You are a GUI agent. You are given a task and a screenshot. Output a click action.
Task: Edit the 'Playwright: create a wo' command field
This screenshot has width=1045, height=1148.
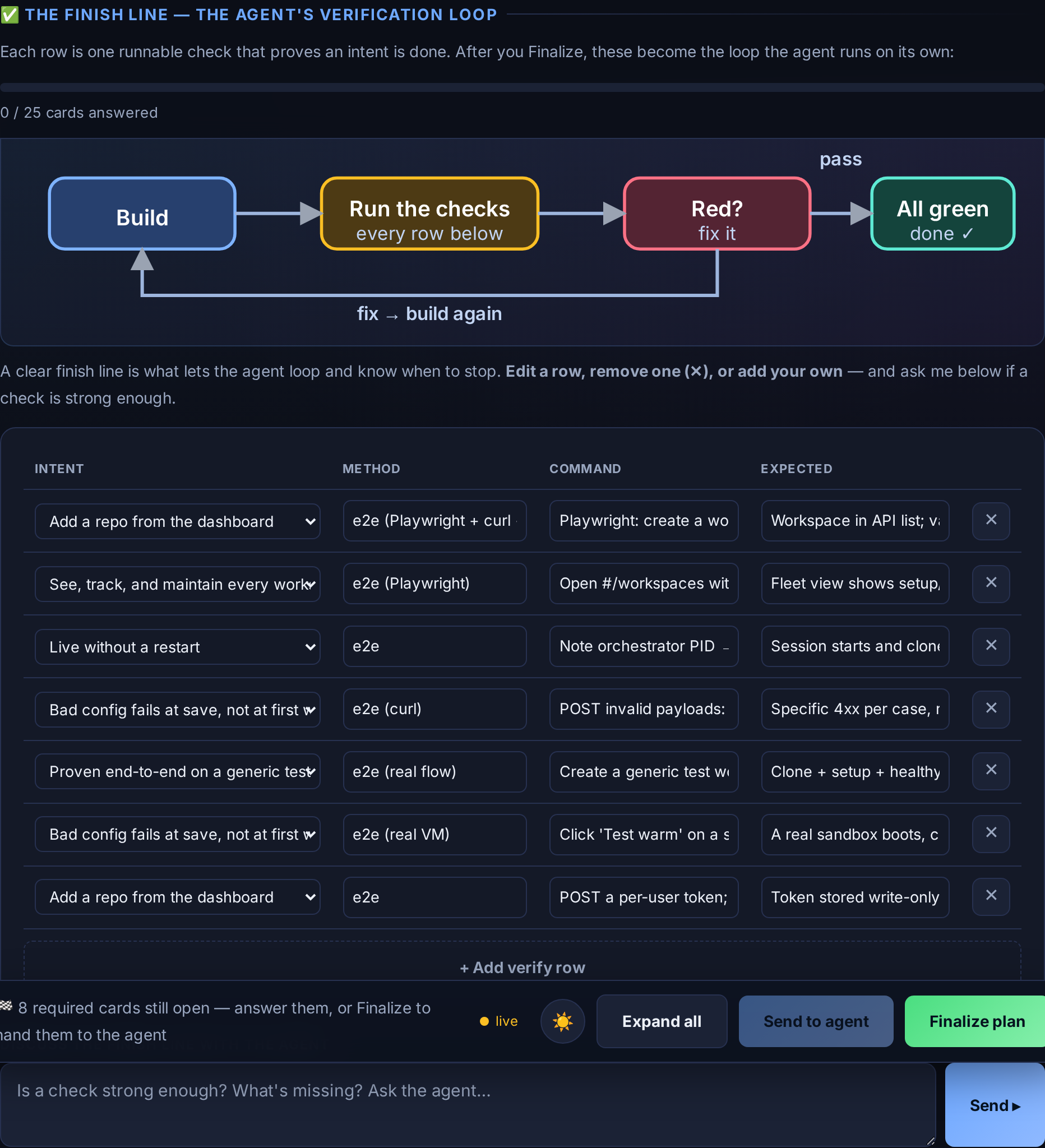644,521
